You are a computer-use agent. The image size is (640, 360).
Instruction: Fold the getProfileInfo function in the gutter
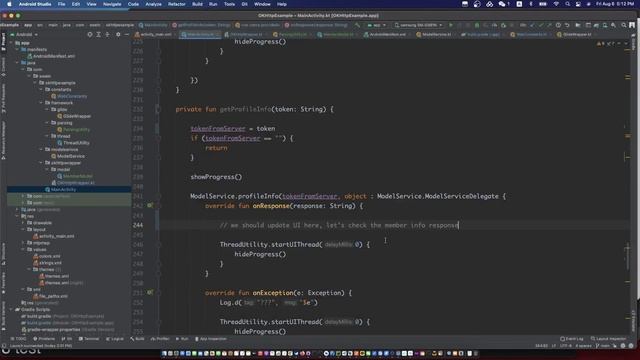pyautogui.click(x=159, y=109)
